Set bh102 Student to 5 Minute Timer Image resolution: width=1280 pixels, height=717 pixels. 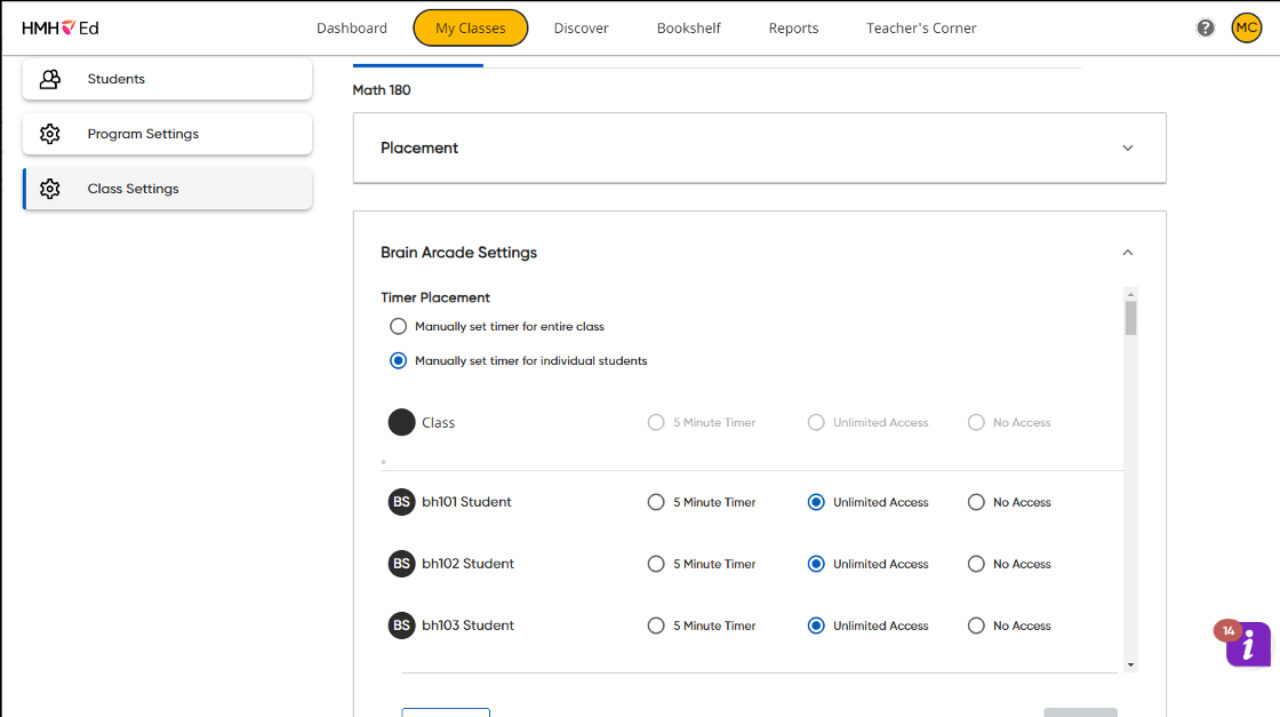coord(656,564)
